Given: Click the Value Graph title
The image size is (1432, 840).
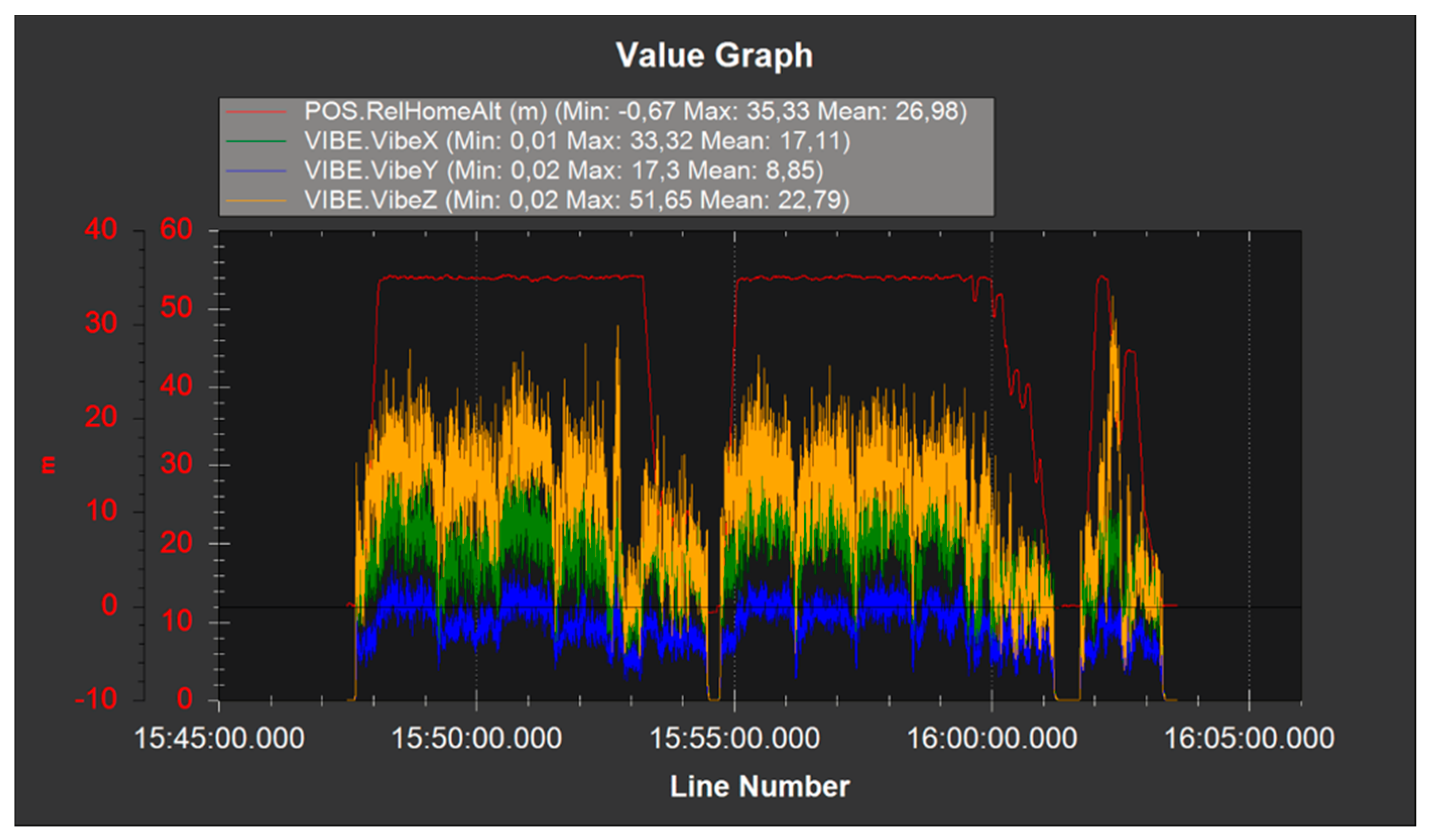Looking at the screenshot, I should [x=714, y=55].
